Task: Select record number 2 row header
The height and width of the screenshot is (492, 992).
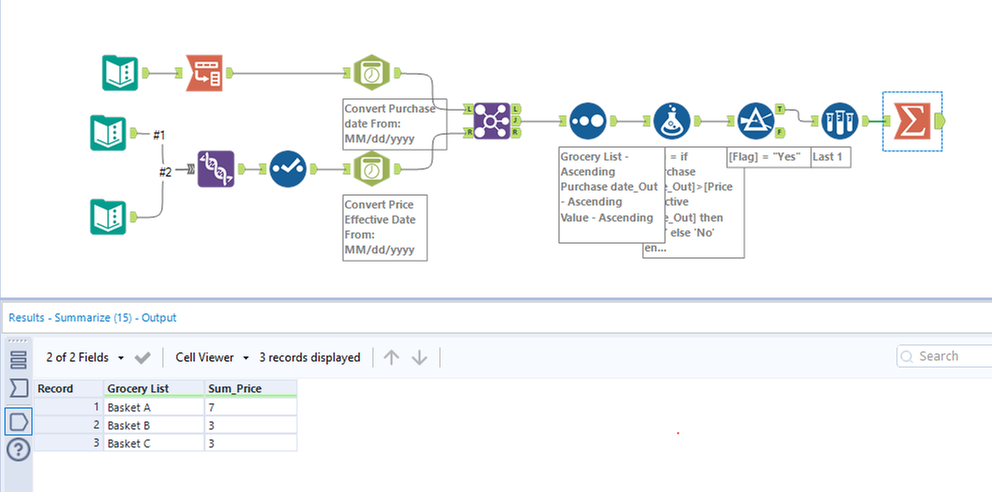Action: (x=68, y=425)
